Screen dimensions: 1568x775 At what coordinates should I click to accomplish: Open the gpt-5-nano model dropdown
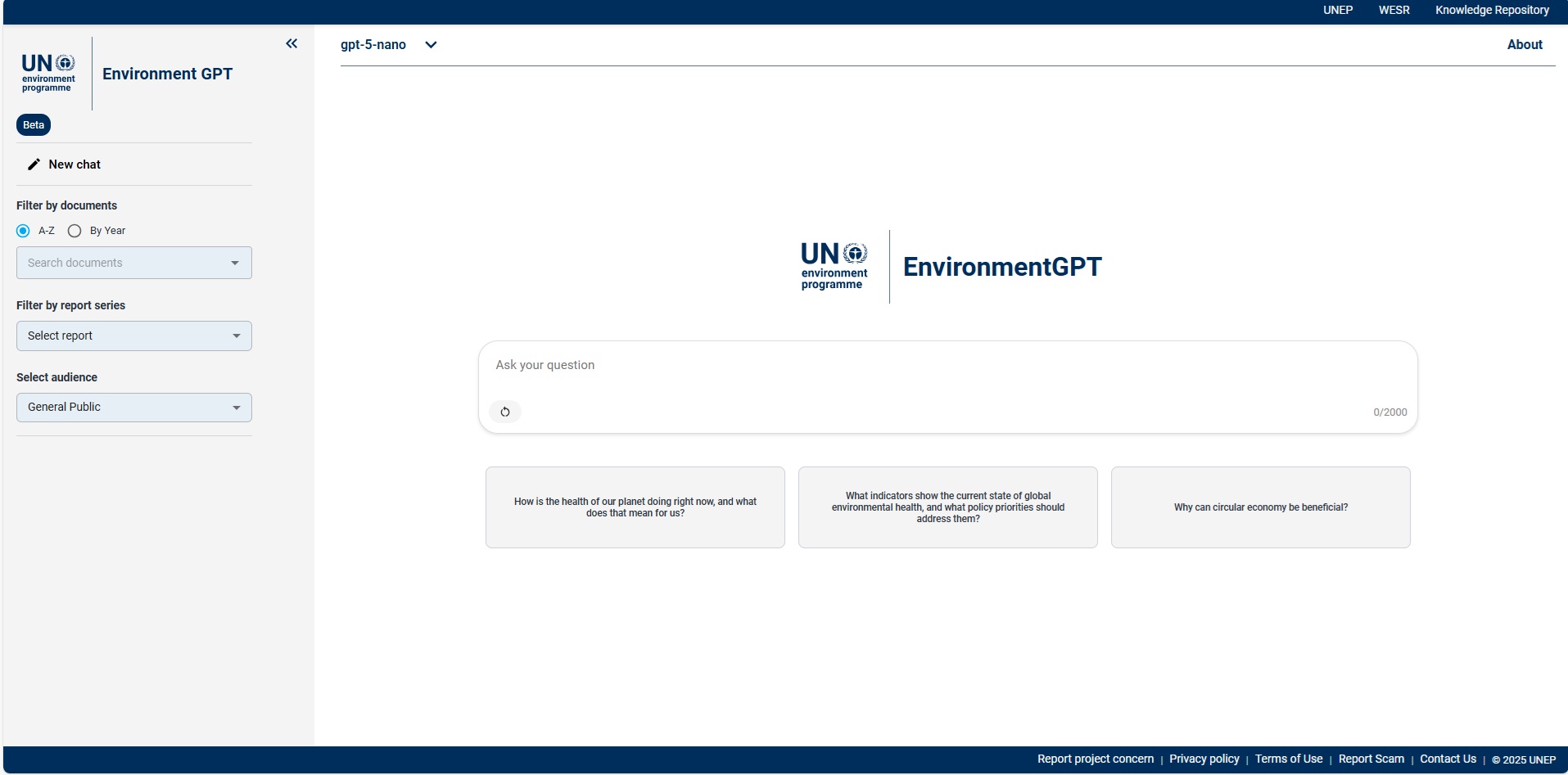[x=389, y=45]
